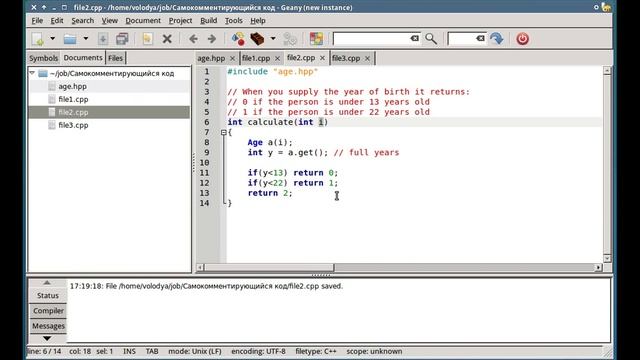Open the Search menu

click(82, 20)
